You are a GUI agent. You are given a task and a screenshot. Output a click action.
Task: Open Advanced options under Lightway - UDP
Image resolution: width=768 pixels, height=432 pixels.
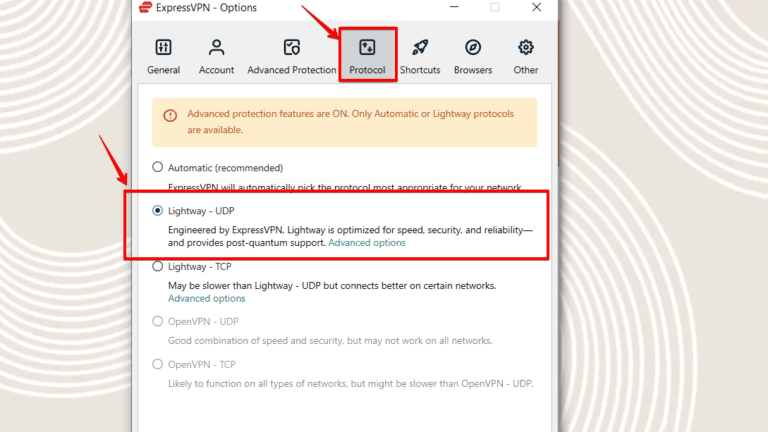(367, 243)
